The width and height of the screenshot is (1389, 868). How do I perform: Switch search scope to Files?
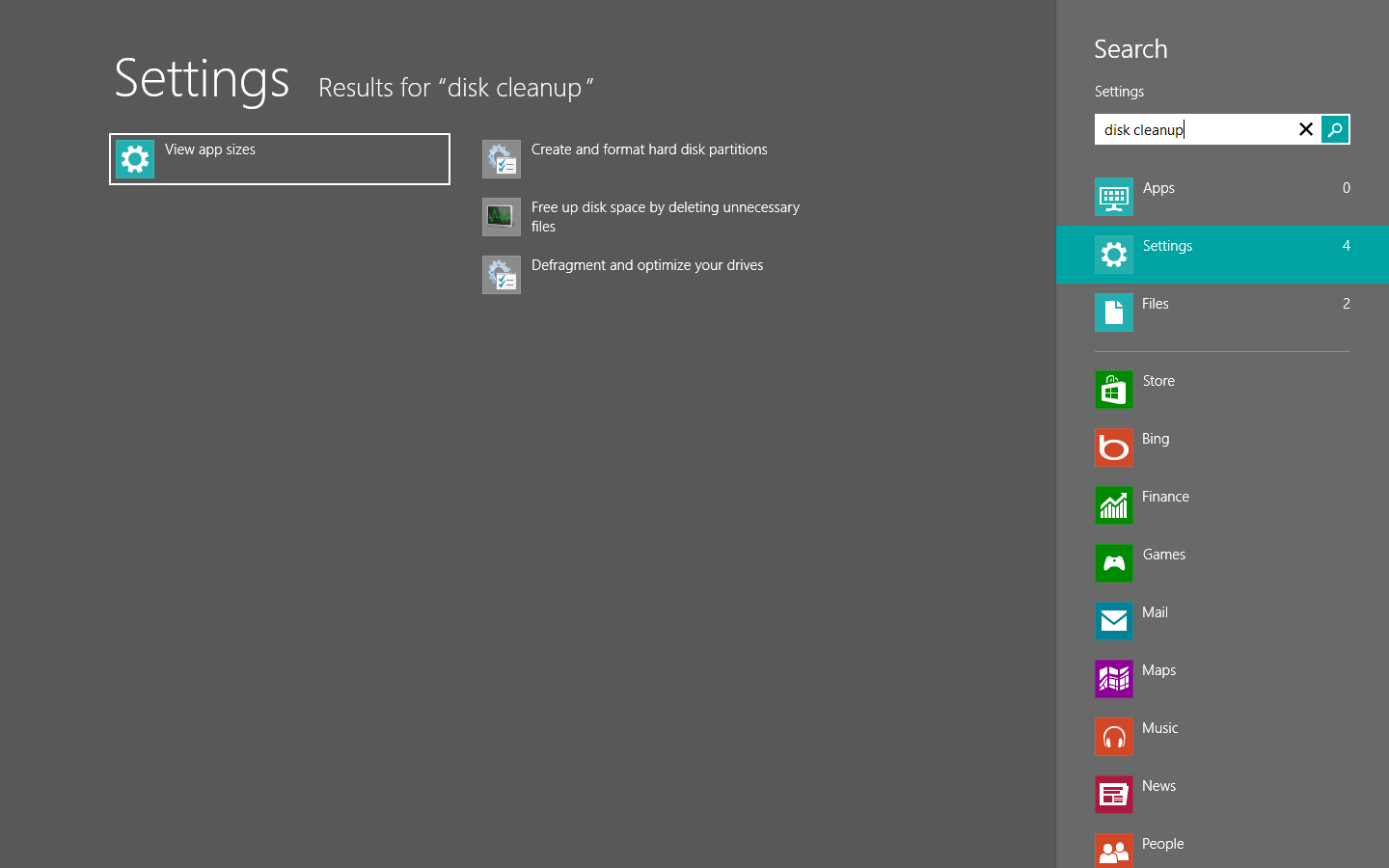[x=1222, y=312]
